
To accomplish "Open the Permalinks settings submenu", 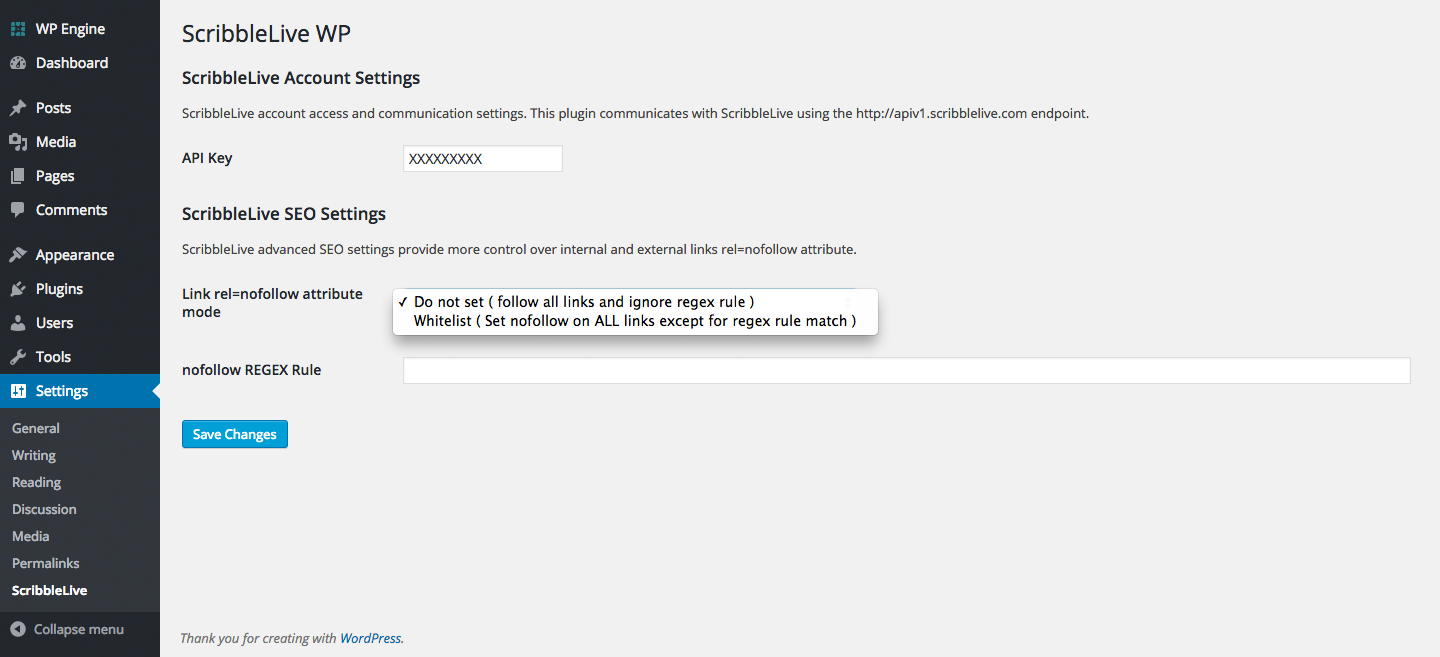I will pos(46,563).
